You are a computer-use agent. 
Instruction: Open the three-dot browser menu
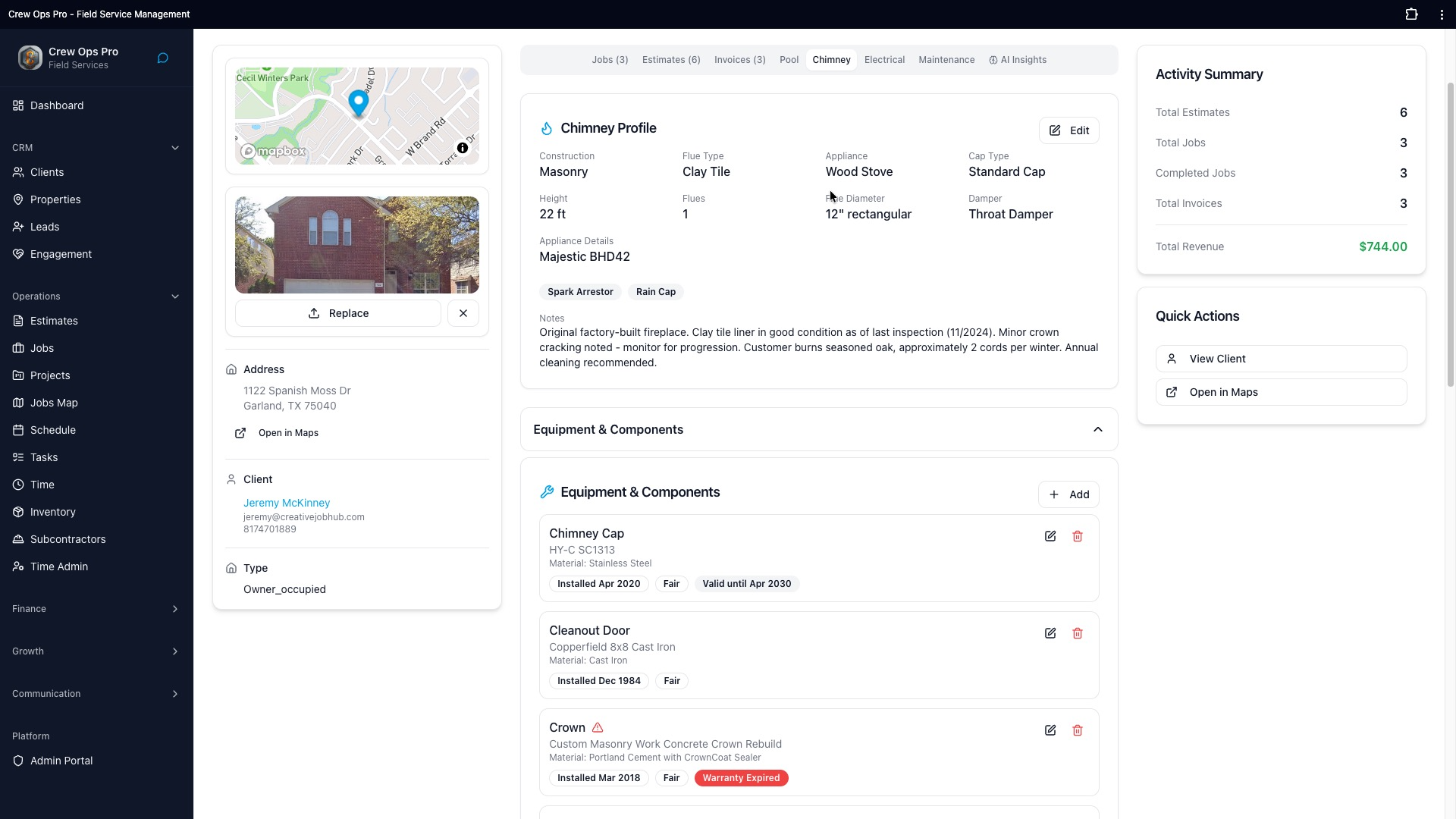tap(1442, 14)
